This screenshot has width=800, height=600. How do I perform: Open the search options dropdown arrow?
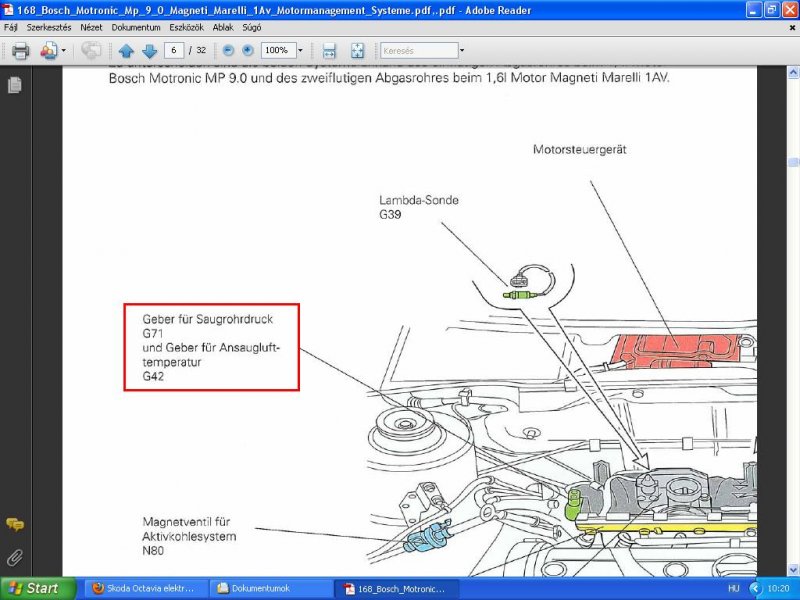[462, 51]
